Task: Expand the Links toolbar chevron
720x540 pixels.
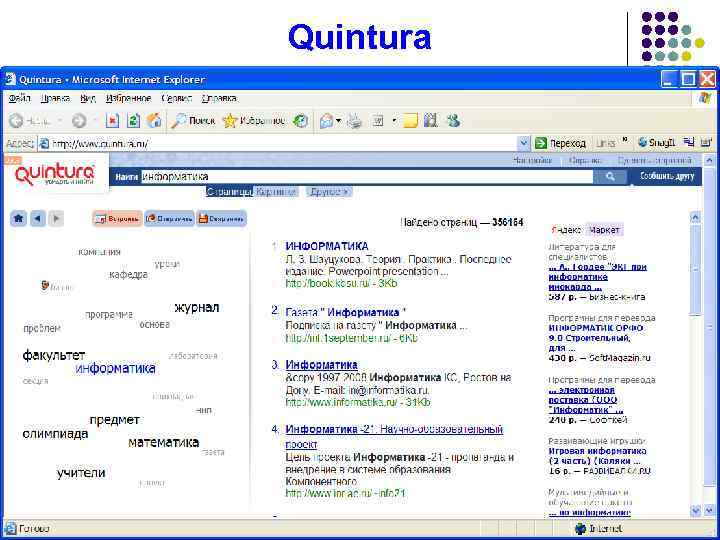Action: tap(625, 141)
